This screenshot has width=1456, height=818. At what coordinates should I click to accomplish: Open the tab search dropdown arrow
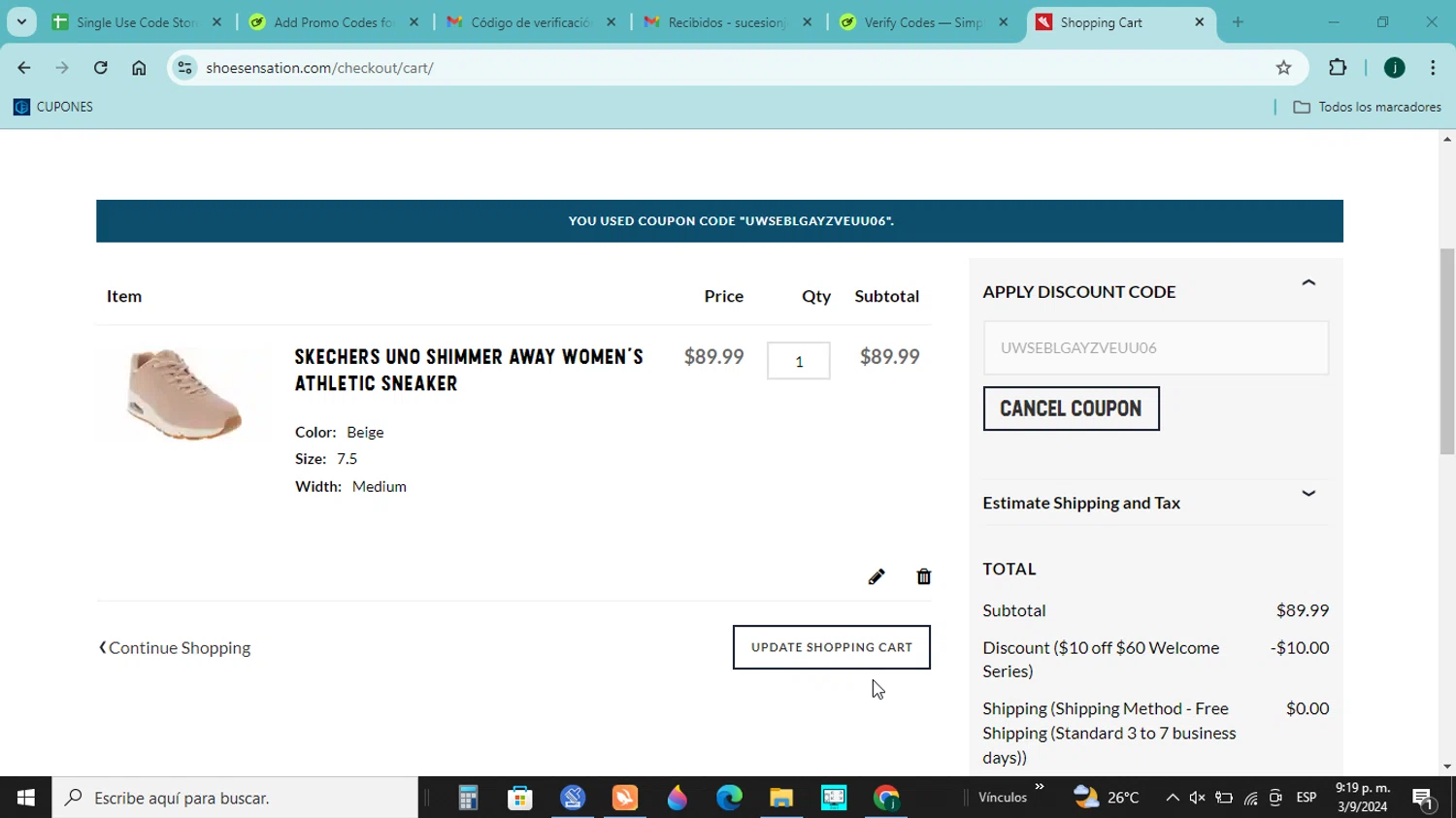click(x=21, y=22)
